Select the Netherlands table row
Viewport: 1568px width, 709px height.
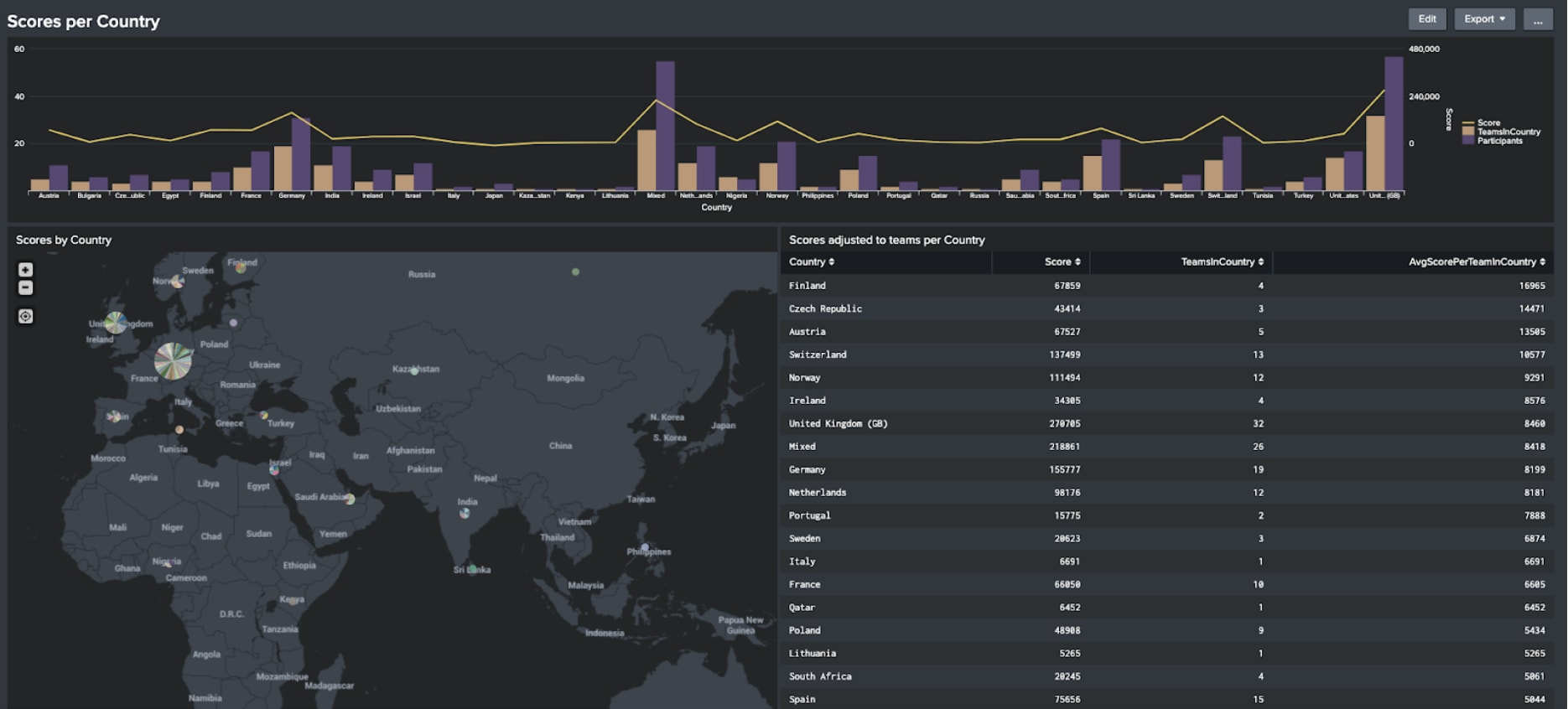pos(1166,493)
